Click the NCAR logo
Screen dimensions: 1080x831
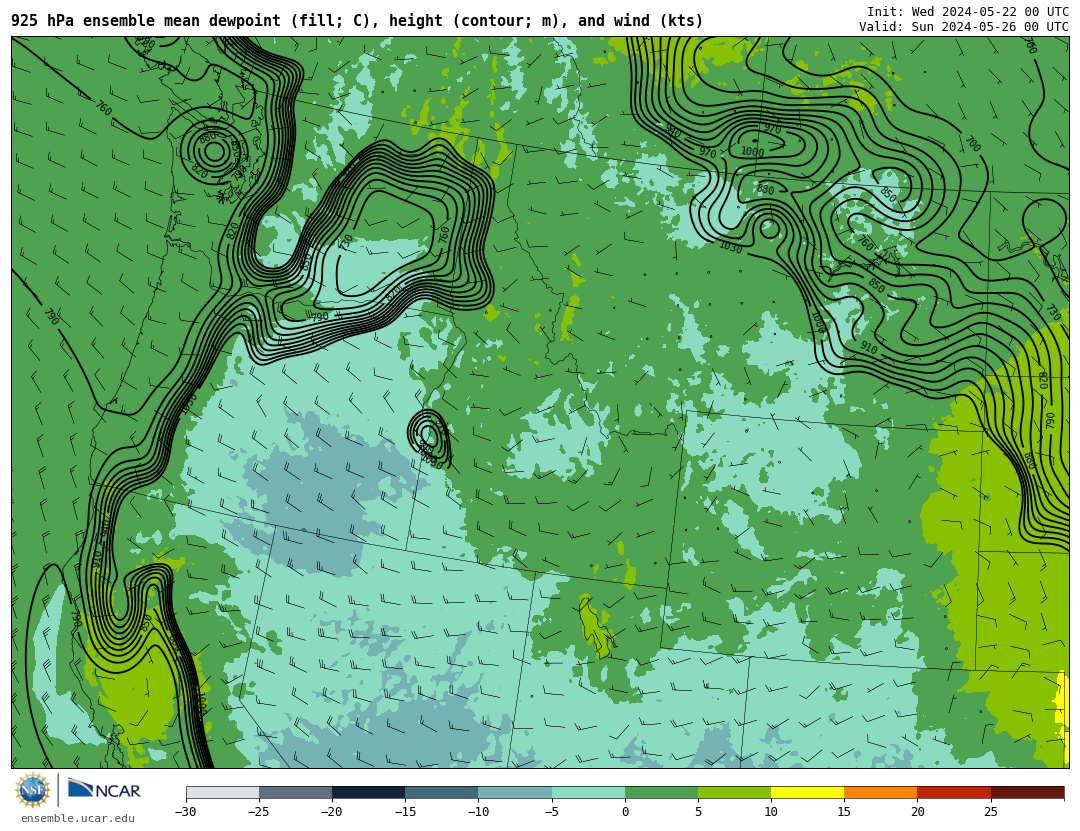[x=105, y=789]
